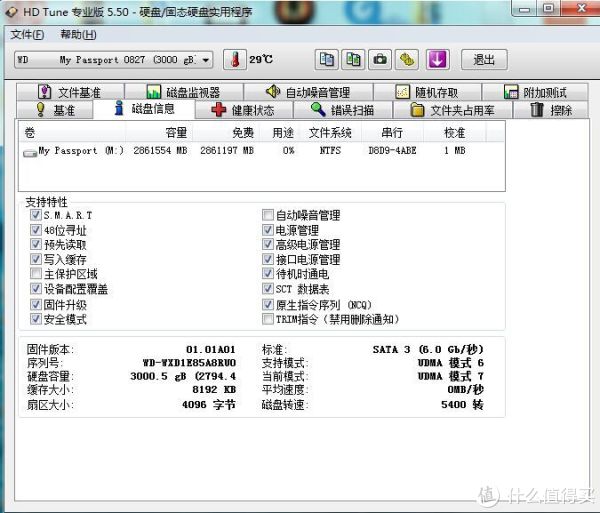
Task: Toggle the 原生指令序列 (NCQ) checkbox
Action: tap(268, 305)
